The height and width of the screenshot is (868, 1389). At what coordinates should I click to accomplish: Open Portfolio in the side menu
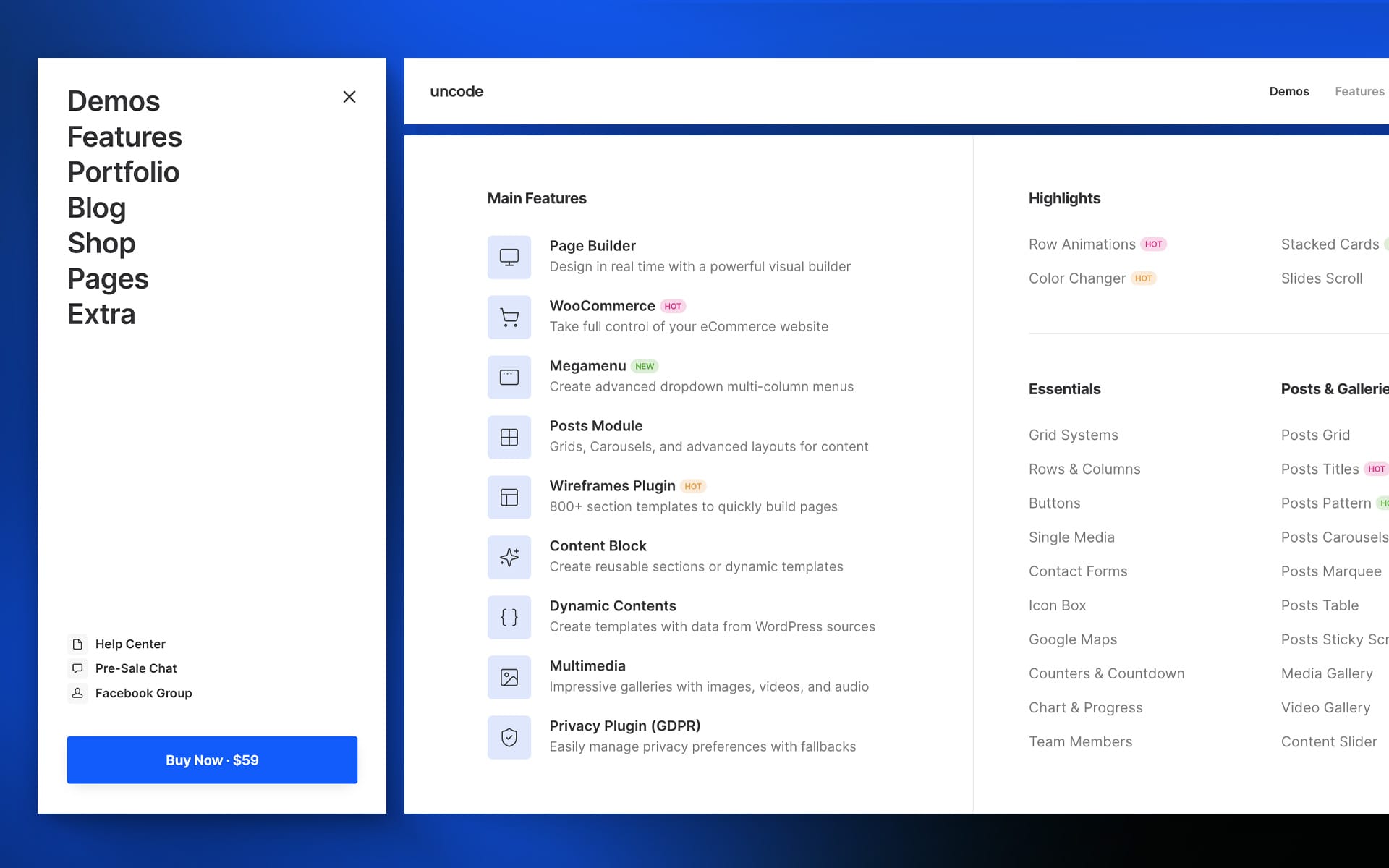coord(123,172)
